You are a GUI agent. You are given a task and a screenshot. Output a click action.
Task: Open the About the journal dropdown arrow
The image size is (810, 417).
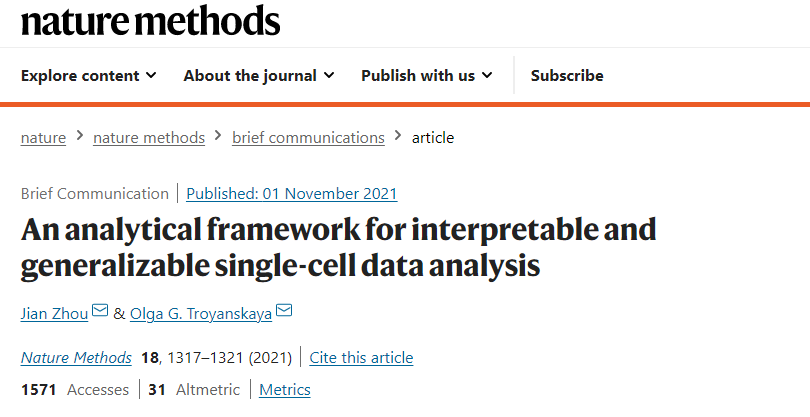click(x=329, y=75)
